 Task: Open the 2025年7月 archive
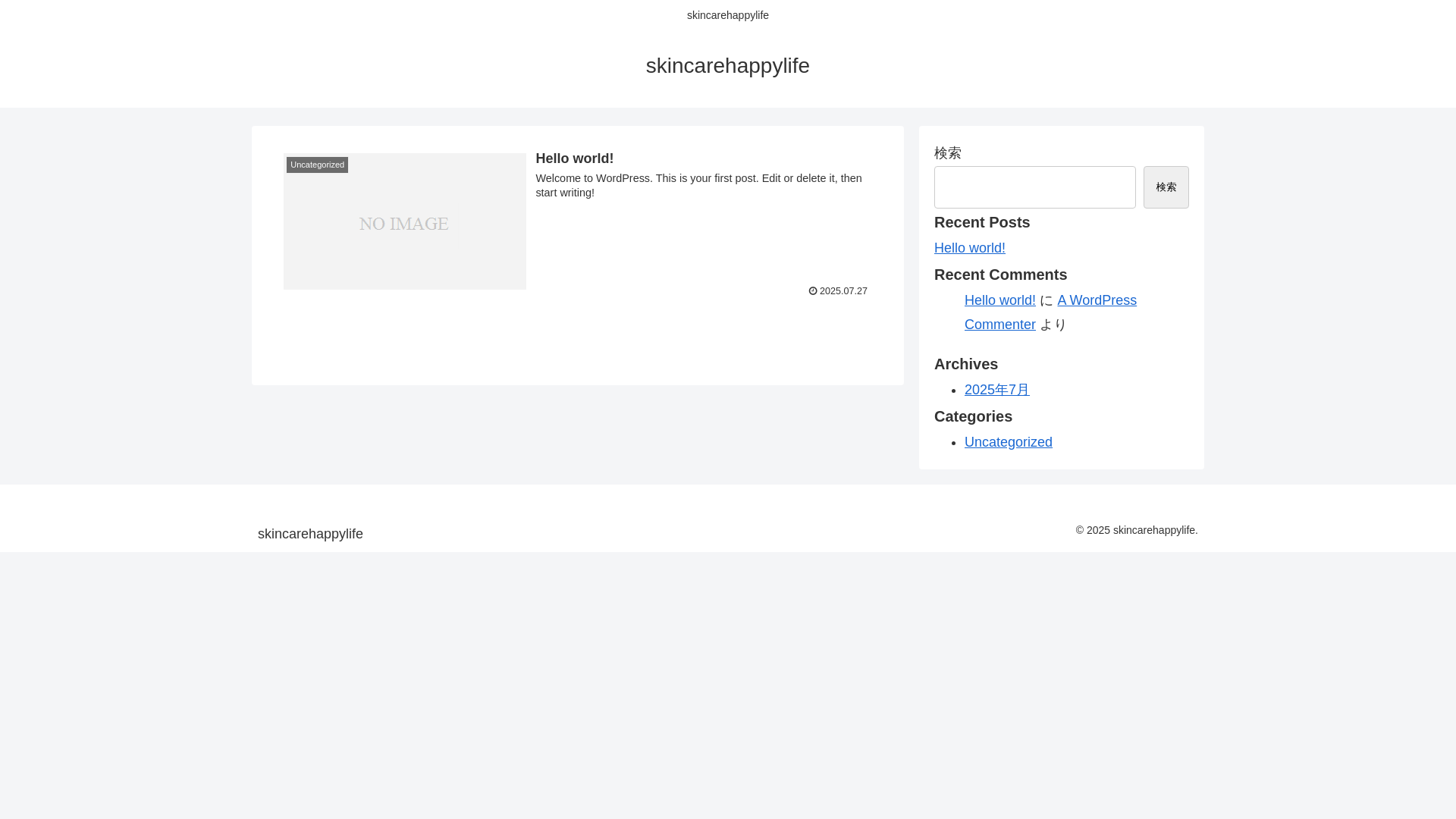click(996, 390)
